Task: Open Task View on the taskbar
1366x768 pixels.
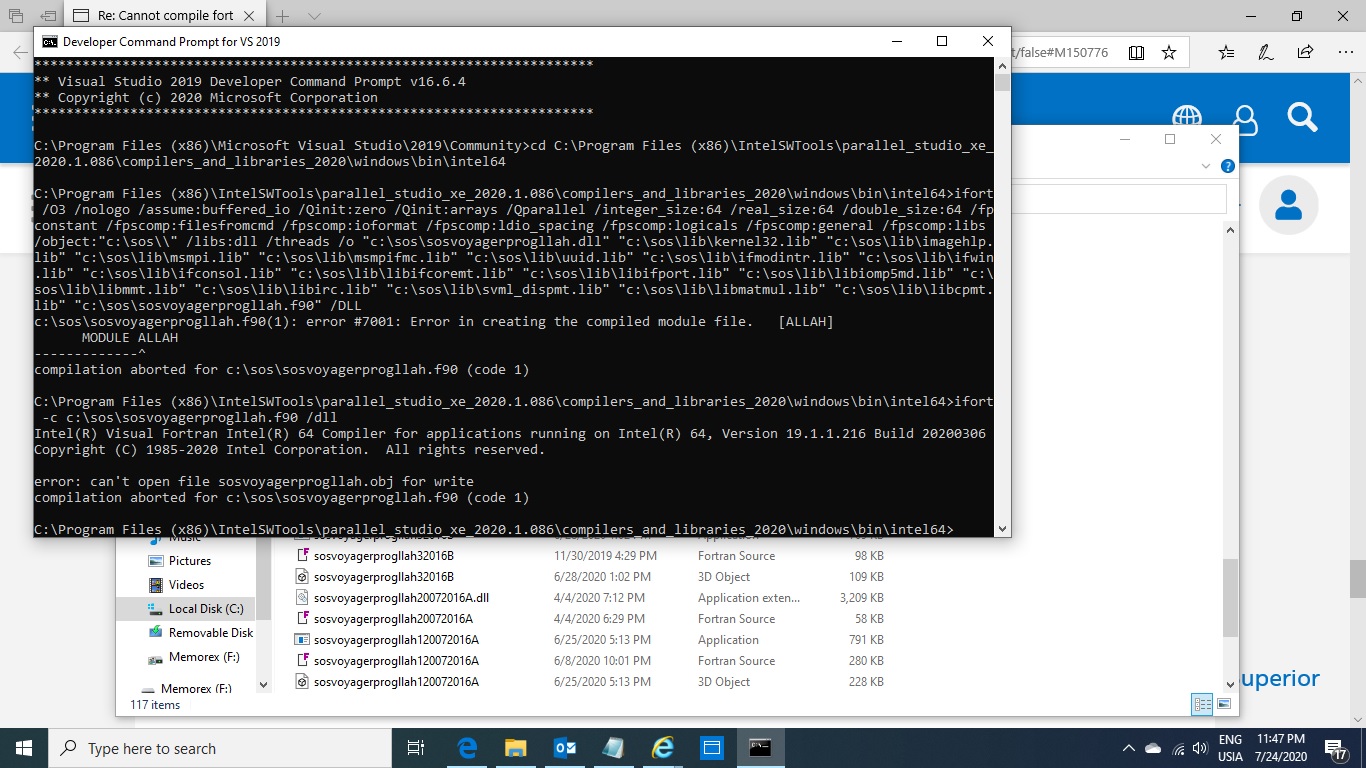Action: [416, 748]
